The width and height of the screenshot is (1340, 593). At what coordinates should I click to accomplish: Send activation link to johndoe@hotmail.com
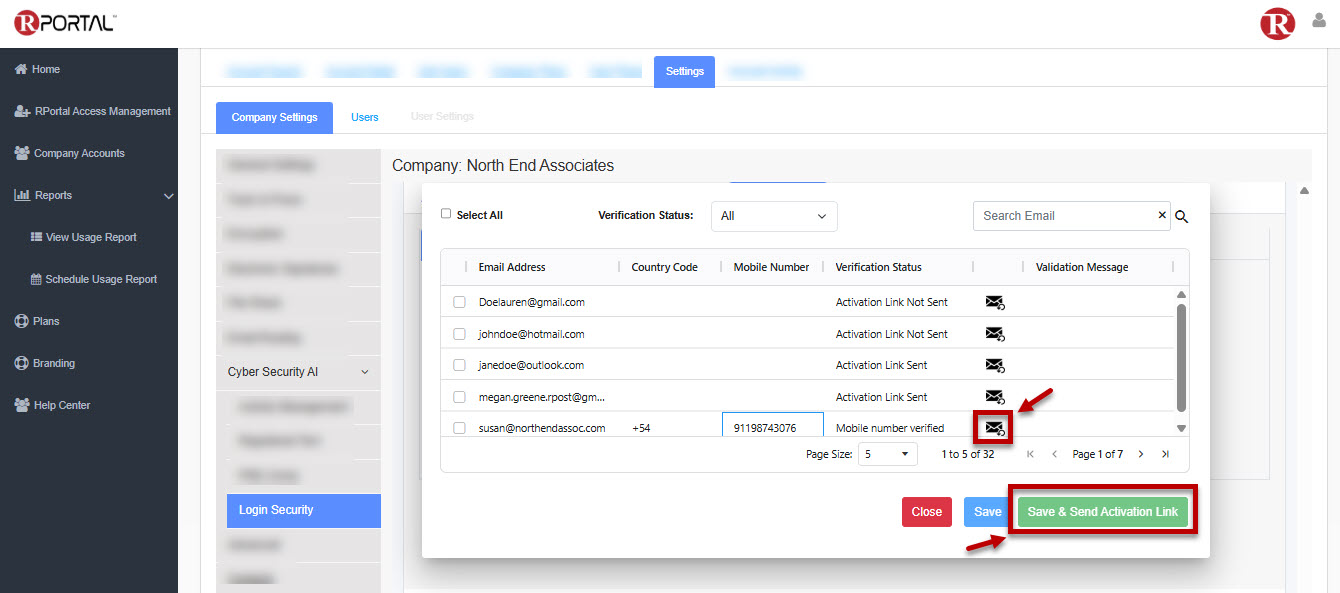(994, 334)
